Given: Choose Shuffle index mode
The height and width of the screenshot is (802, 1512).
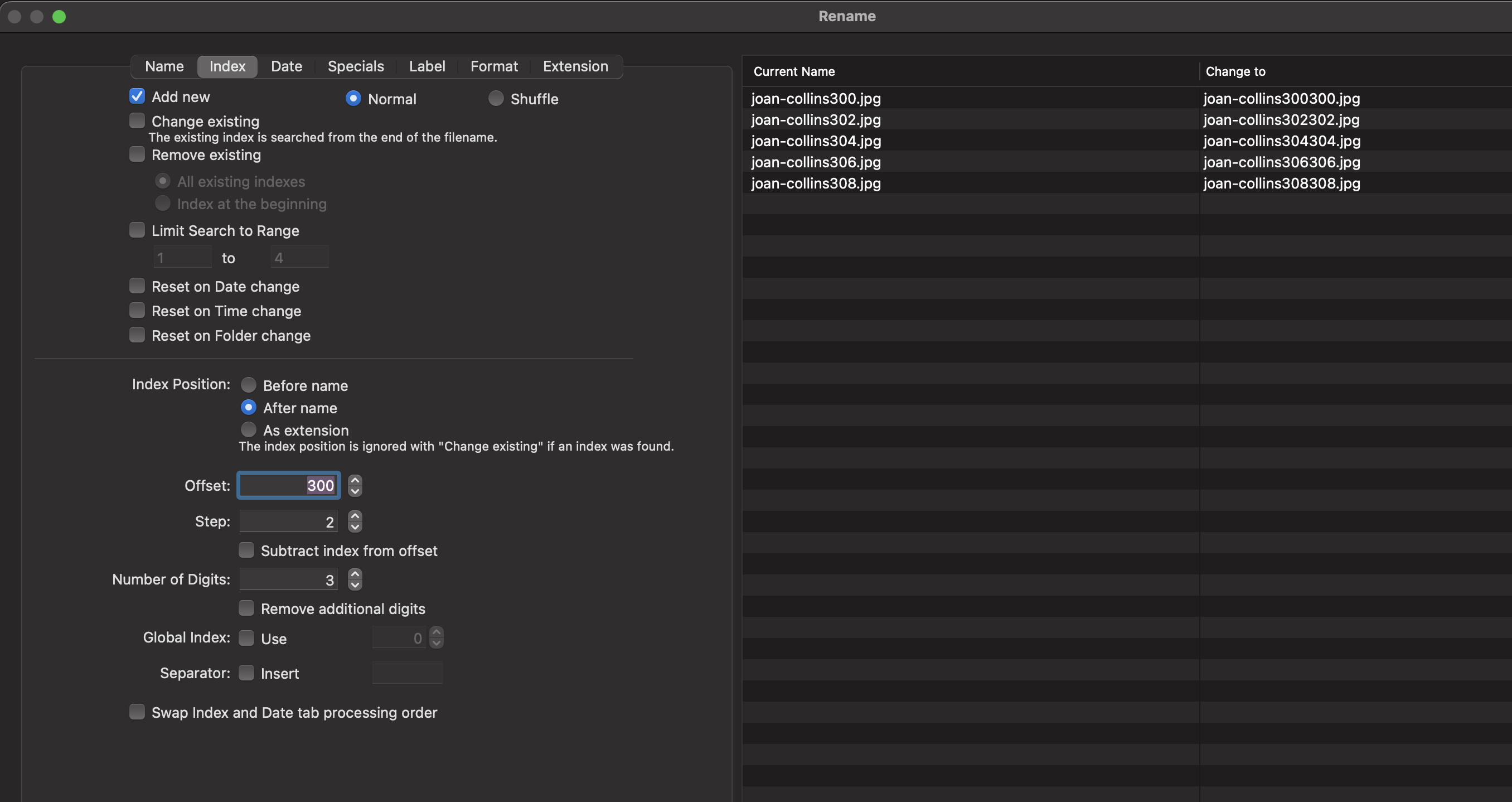Looking at the screenshot, I should point(496,98).
